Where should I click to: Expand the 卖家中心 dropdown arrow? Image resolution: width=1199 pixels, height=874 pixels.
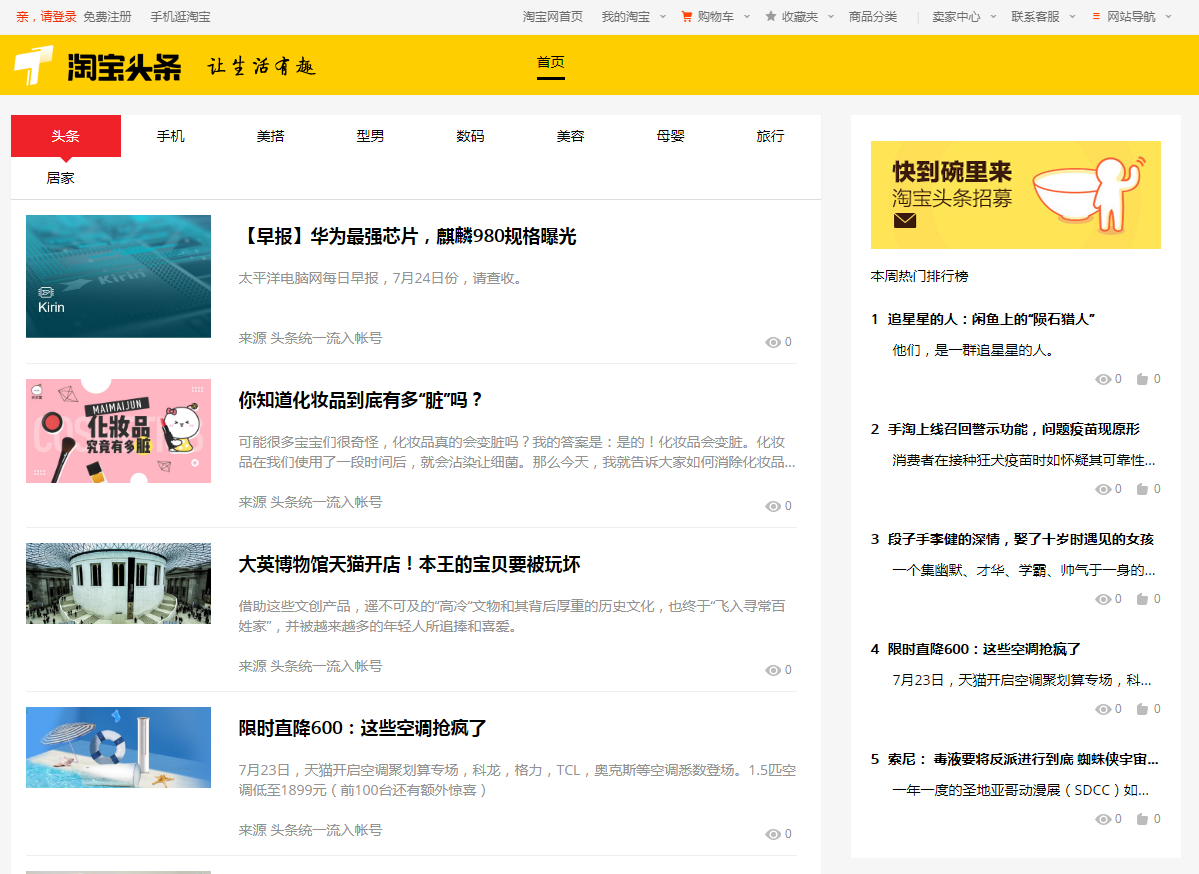(993, 17)
